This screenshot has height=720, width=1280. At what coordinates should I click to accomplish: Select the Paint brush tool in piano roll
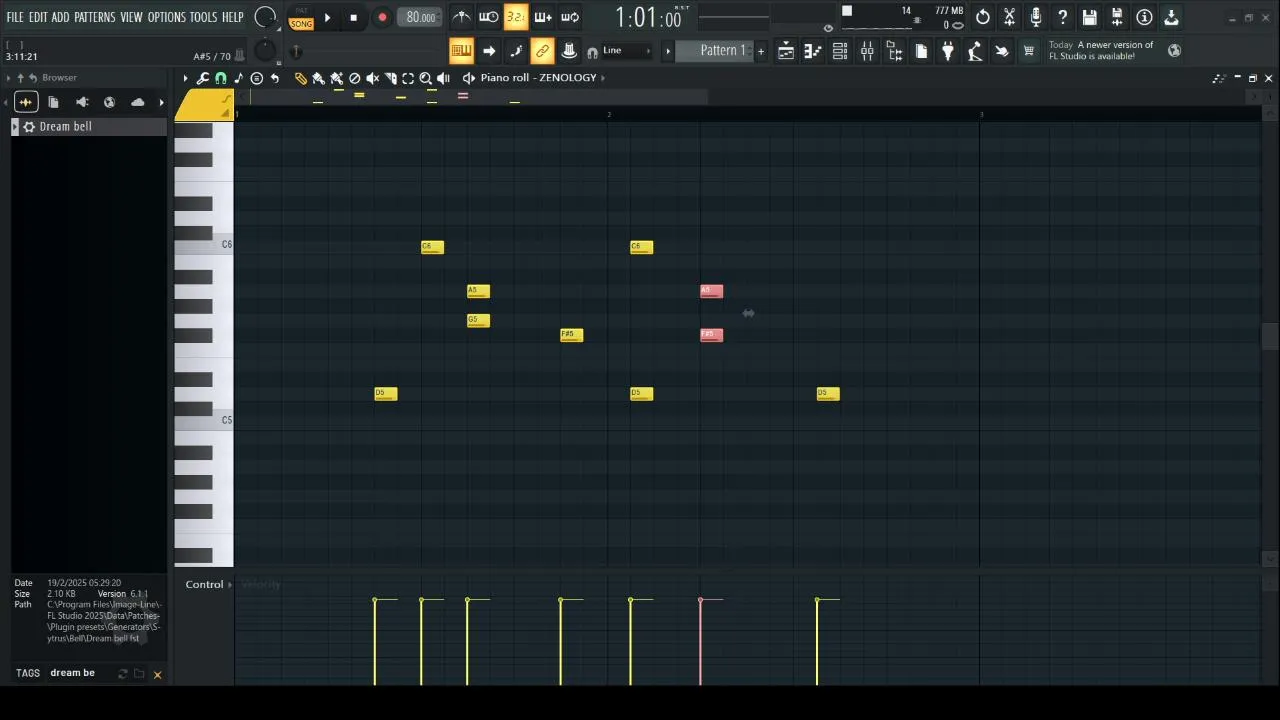coord(318,78)
